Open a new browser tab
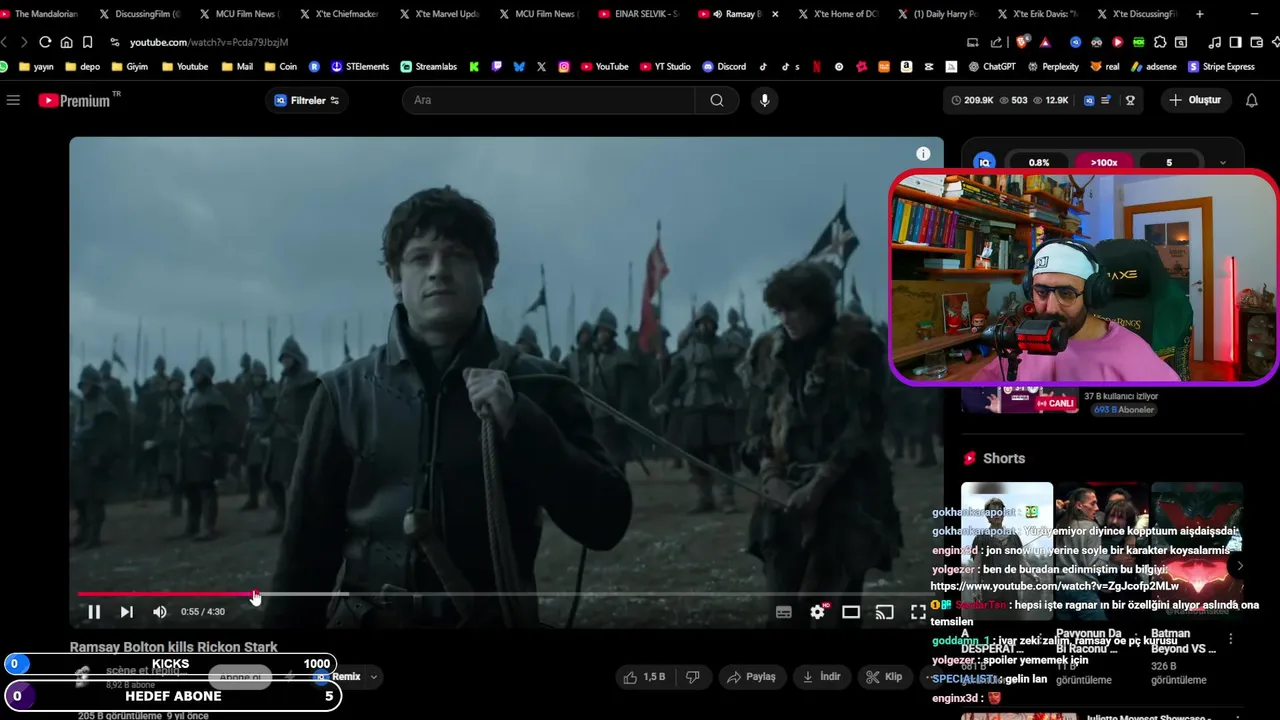The height and width of the screenshot is (720, 1280). pos(1200,14)
